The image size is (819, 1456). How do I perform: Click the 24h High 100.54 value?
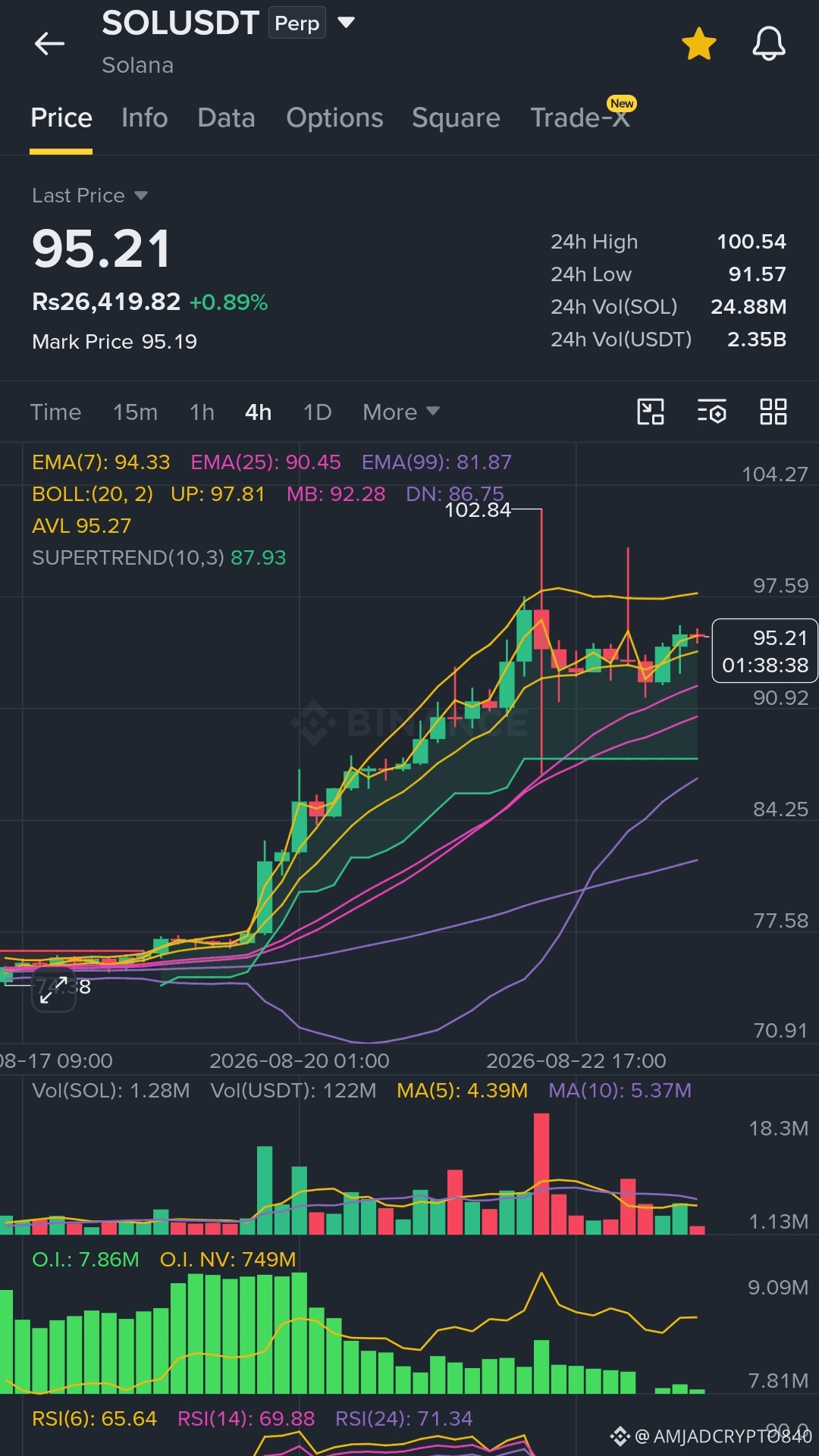(x=751, y=242)
